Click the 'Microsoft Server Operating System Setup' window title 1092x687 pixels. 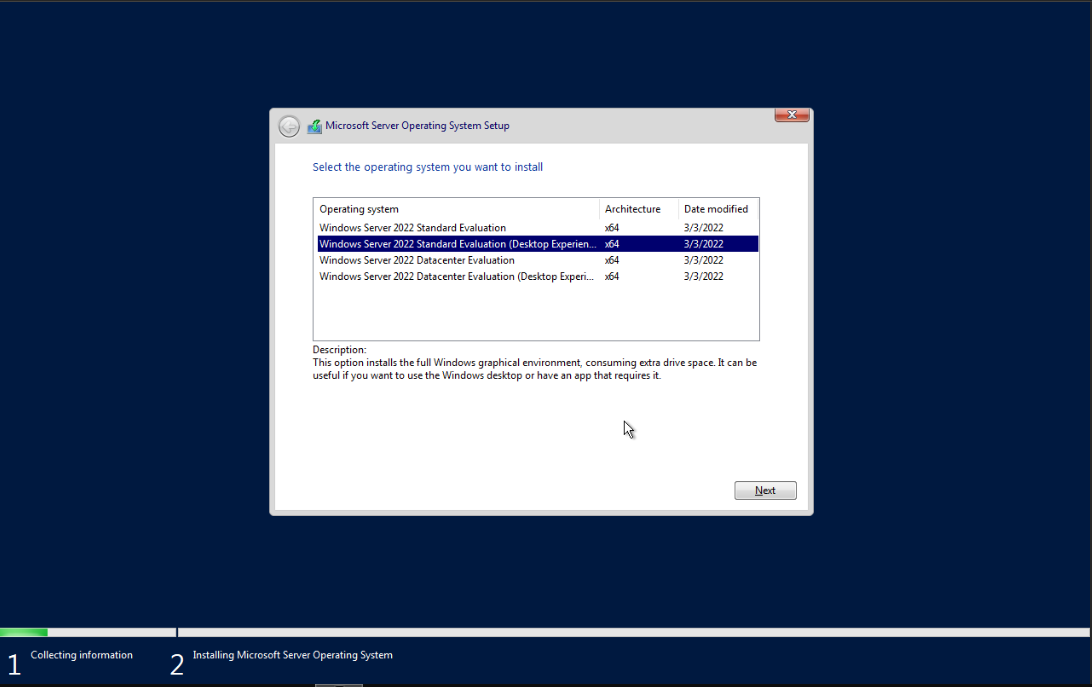(417, 125)
